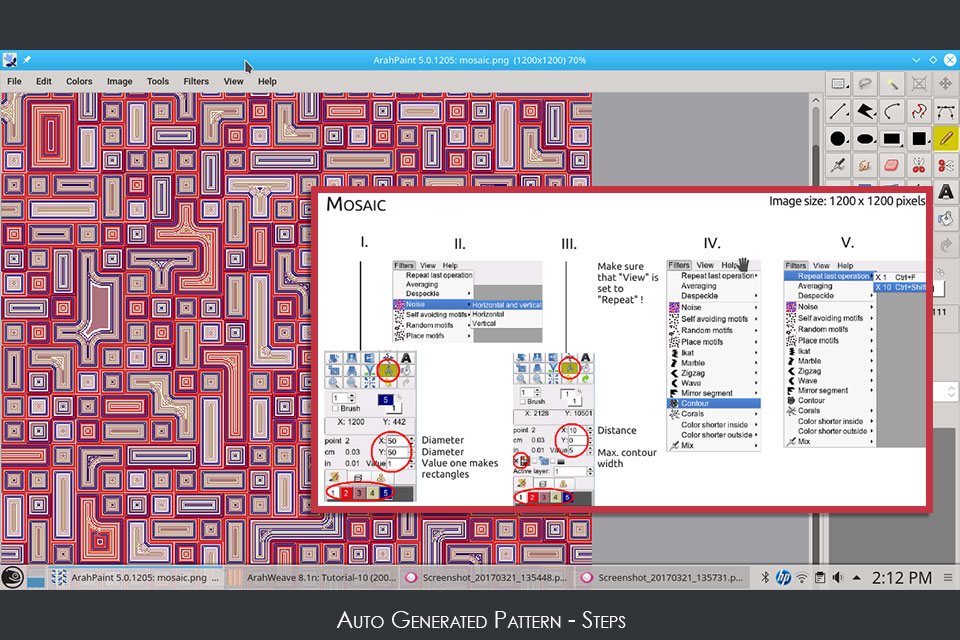Image resolution: width=960 pixels, height=640 pixels.
Task: Select the text tool letter A
Action: click(946, 192)
